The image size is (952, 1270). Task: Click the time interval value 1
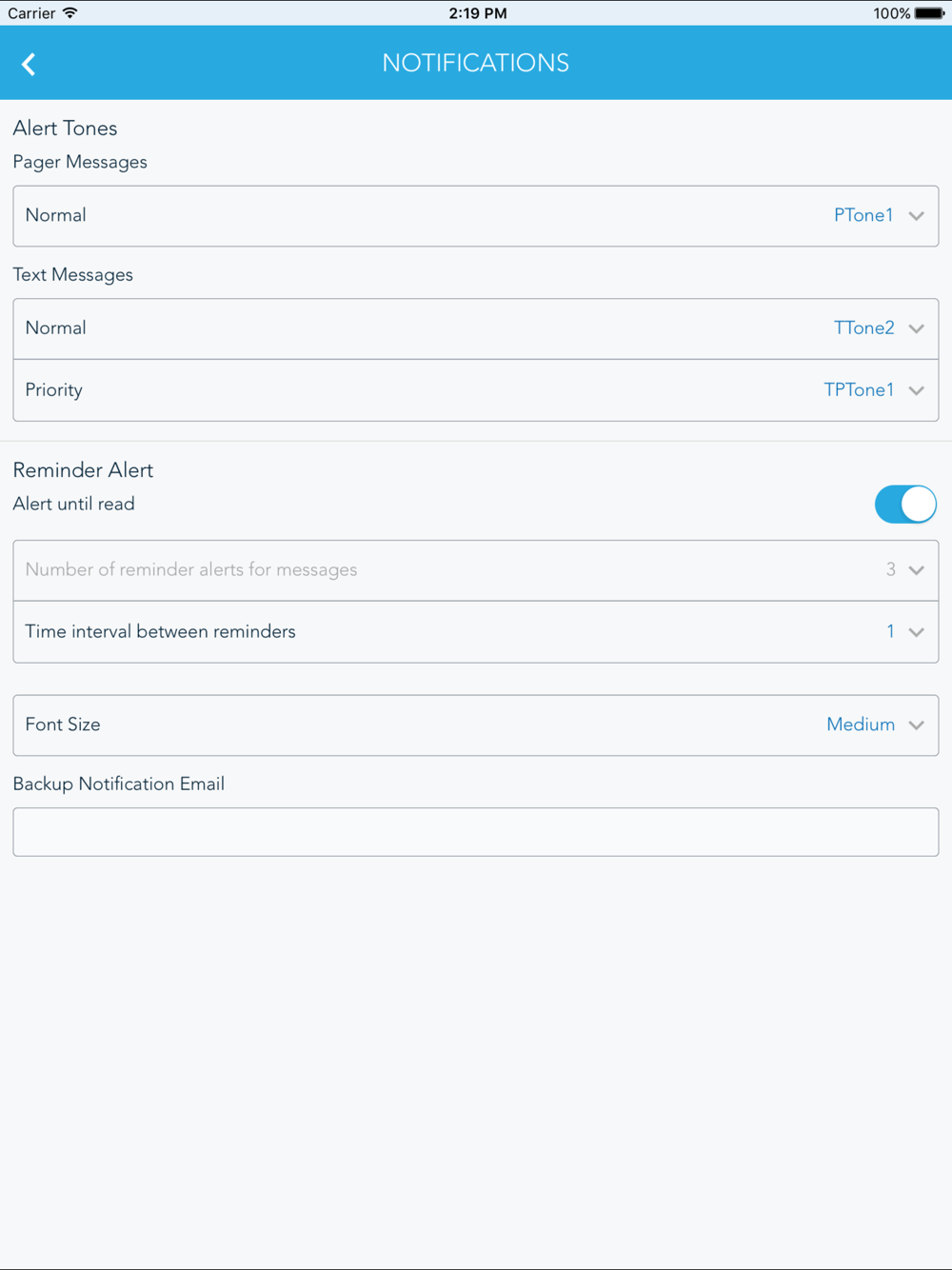[x=890, y=631]
